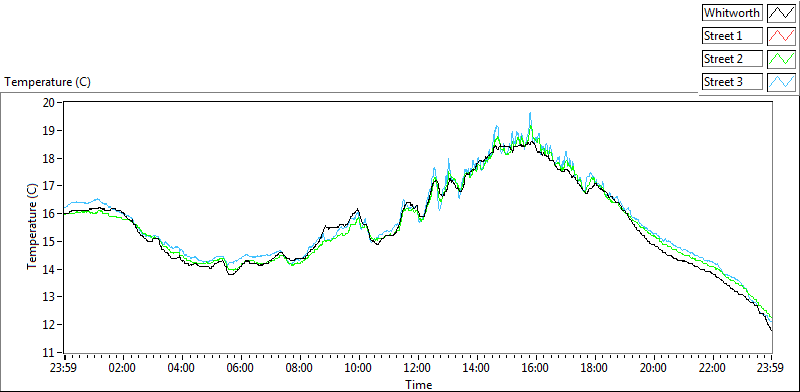The height and width of the screenshot is (392, 800).
Task: Click the Time x-axis label
Action: (x=418, y=385)
